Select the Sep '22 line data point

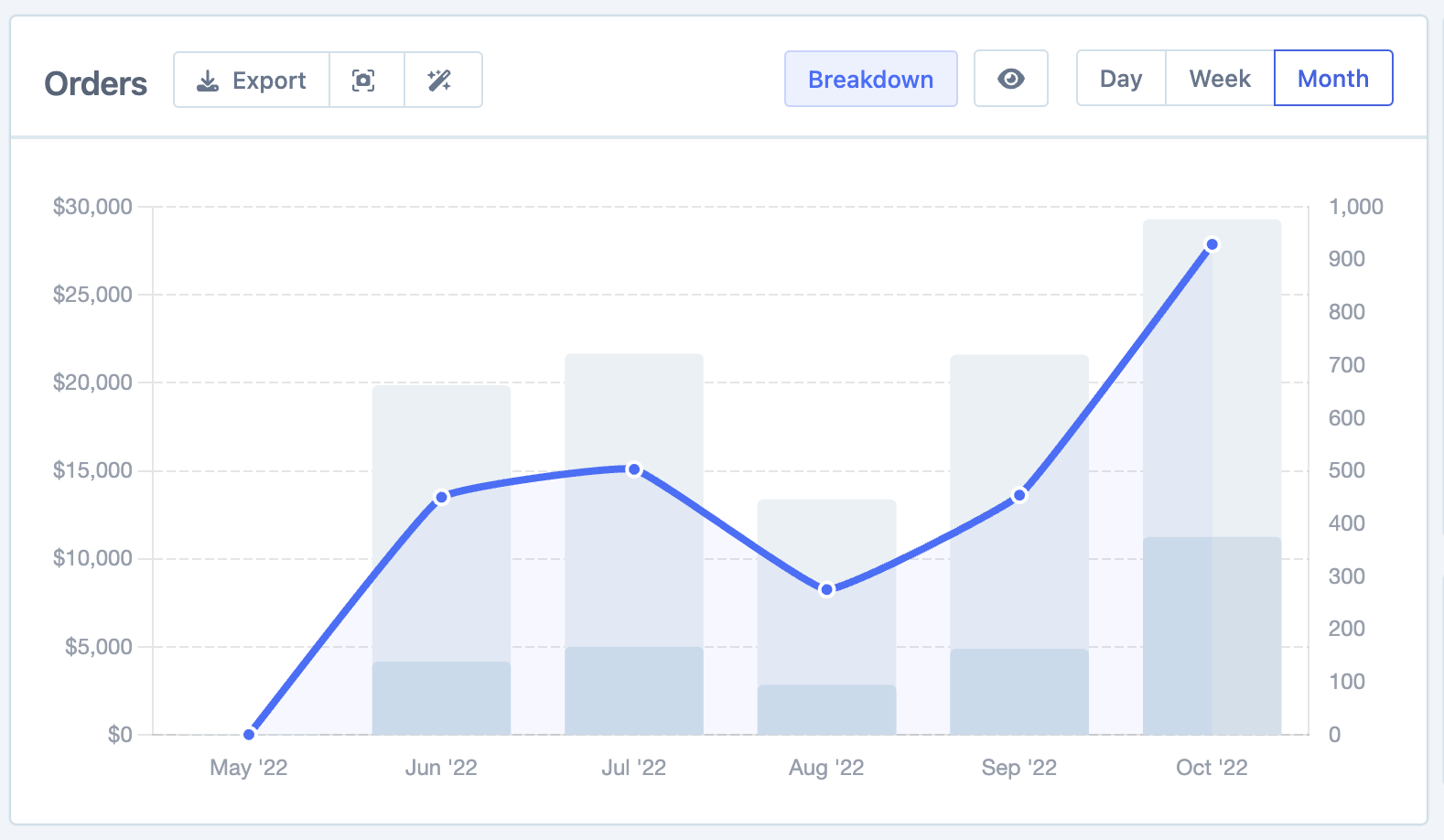pos(1019,495)
